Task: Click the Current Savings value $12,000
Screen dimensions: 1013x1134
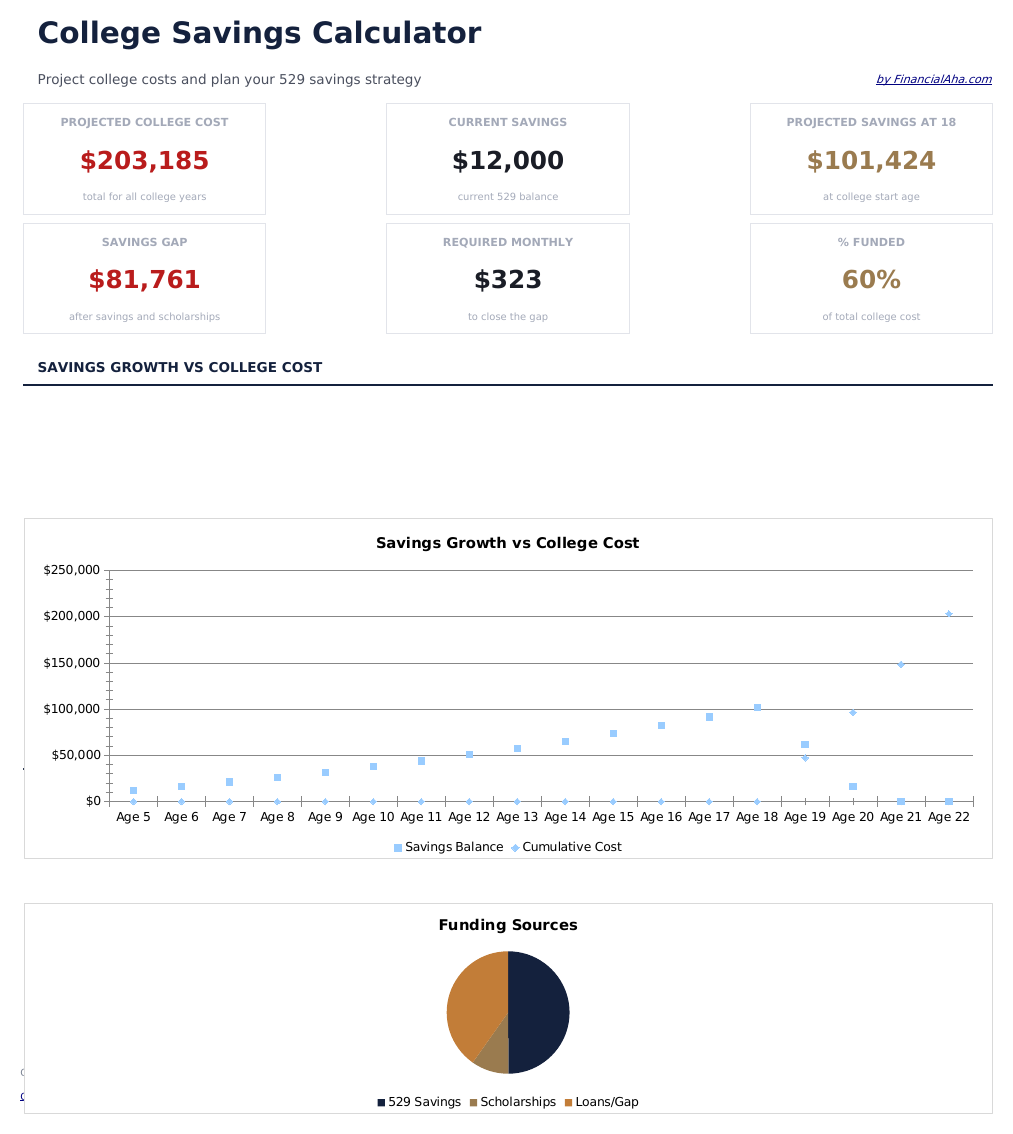Action: pos(507,161)
